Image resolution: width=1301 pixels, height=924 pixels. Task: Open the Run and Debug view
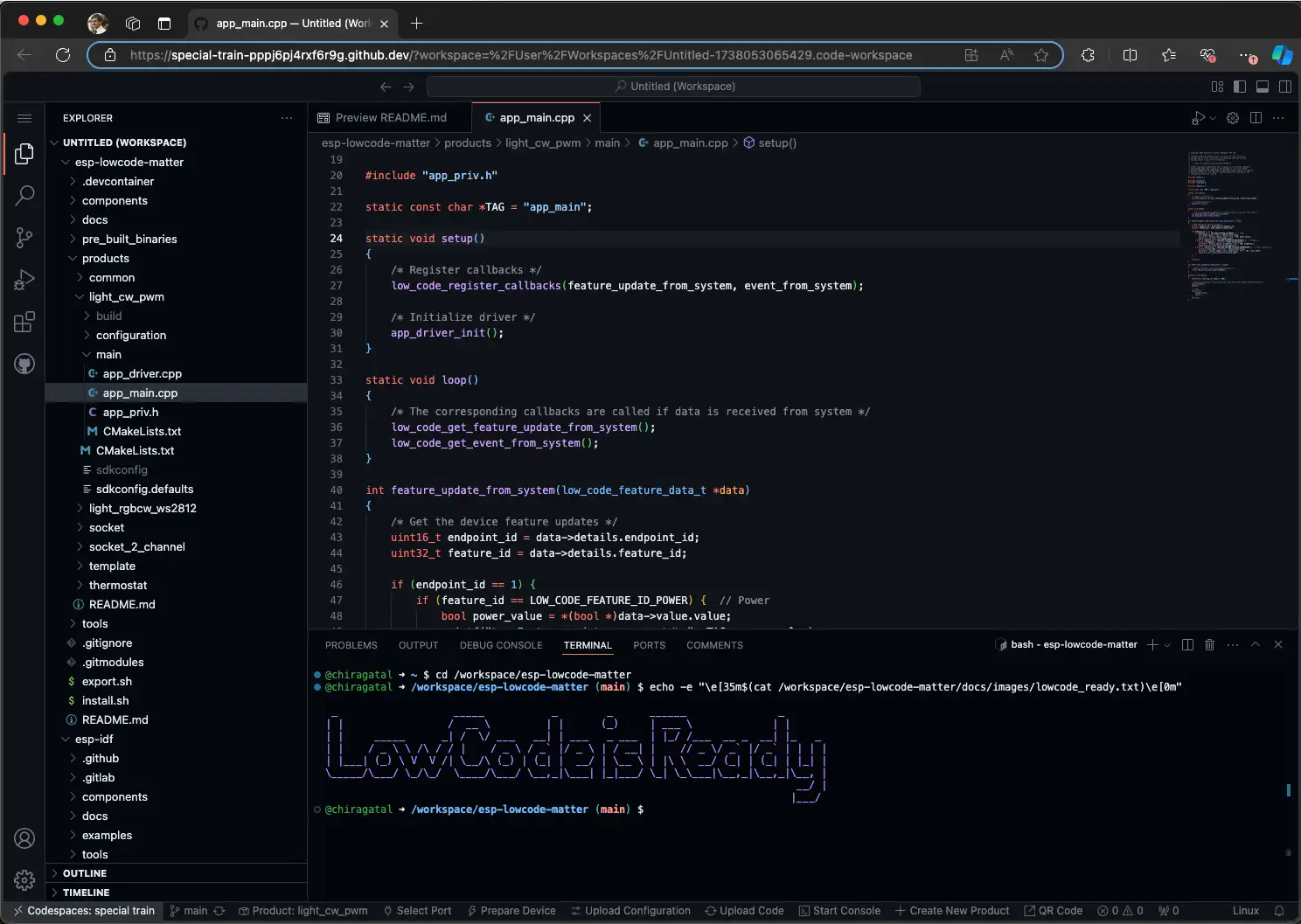click(x=24, y=280)
